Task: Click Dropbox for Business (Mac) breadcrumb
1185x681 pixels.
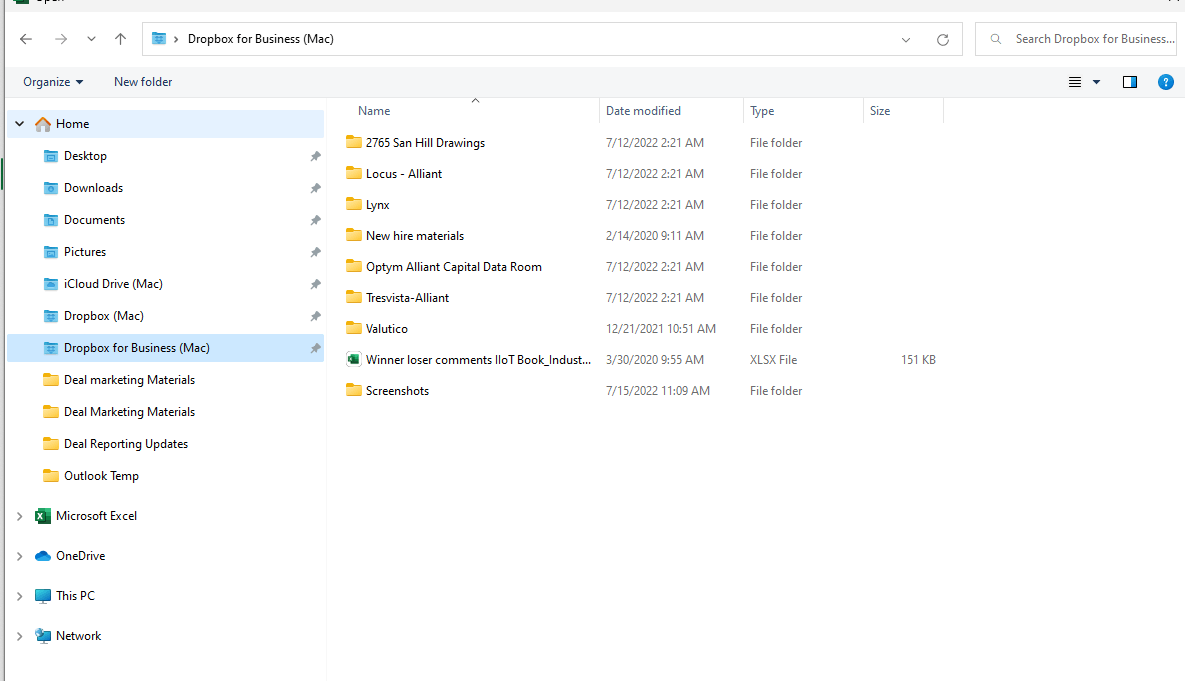Action: 261,39
